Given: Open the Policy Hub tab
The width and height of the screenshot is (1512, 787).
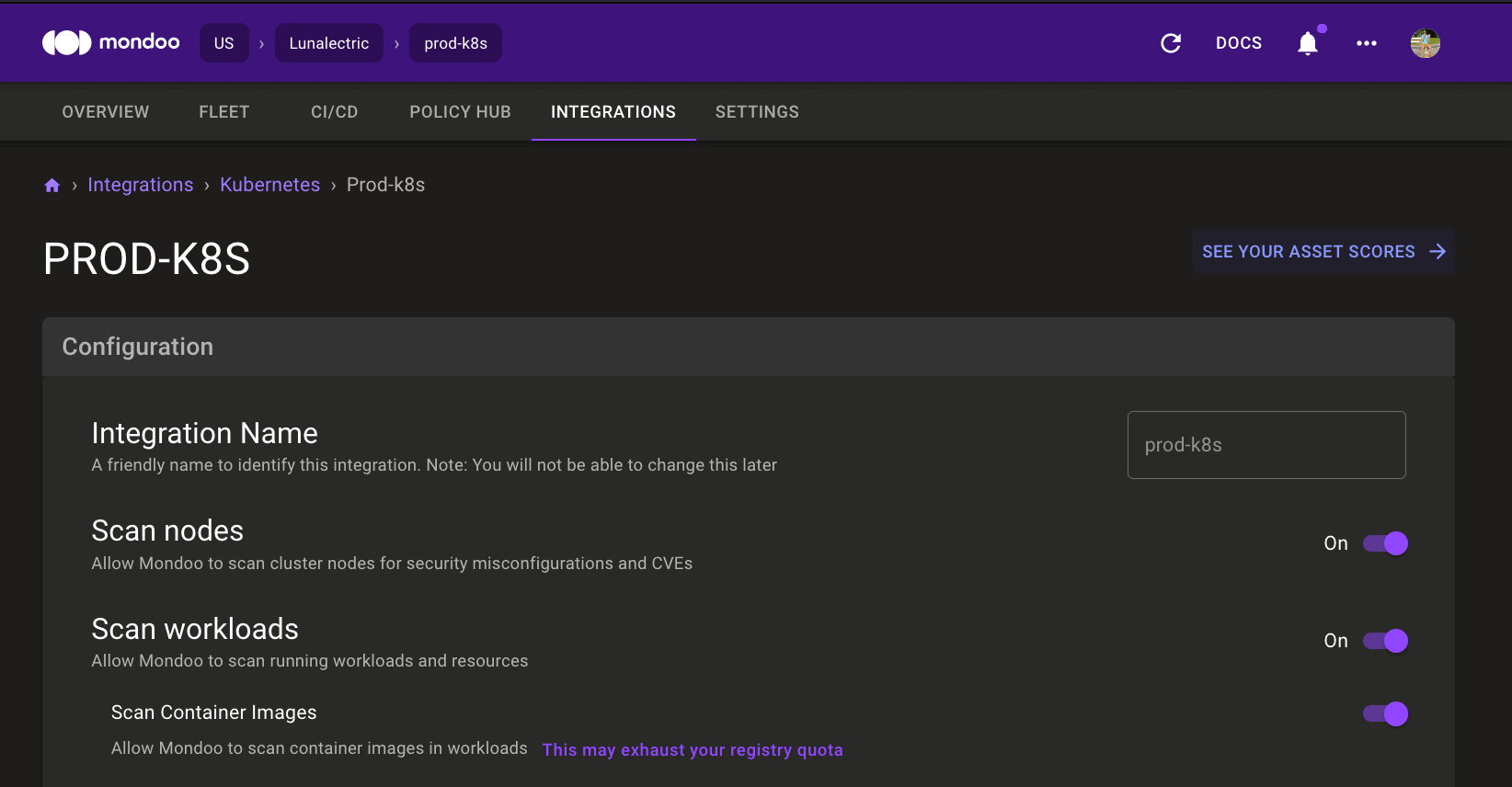Looking at the screenshot, I should click(460, 112).
